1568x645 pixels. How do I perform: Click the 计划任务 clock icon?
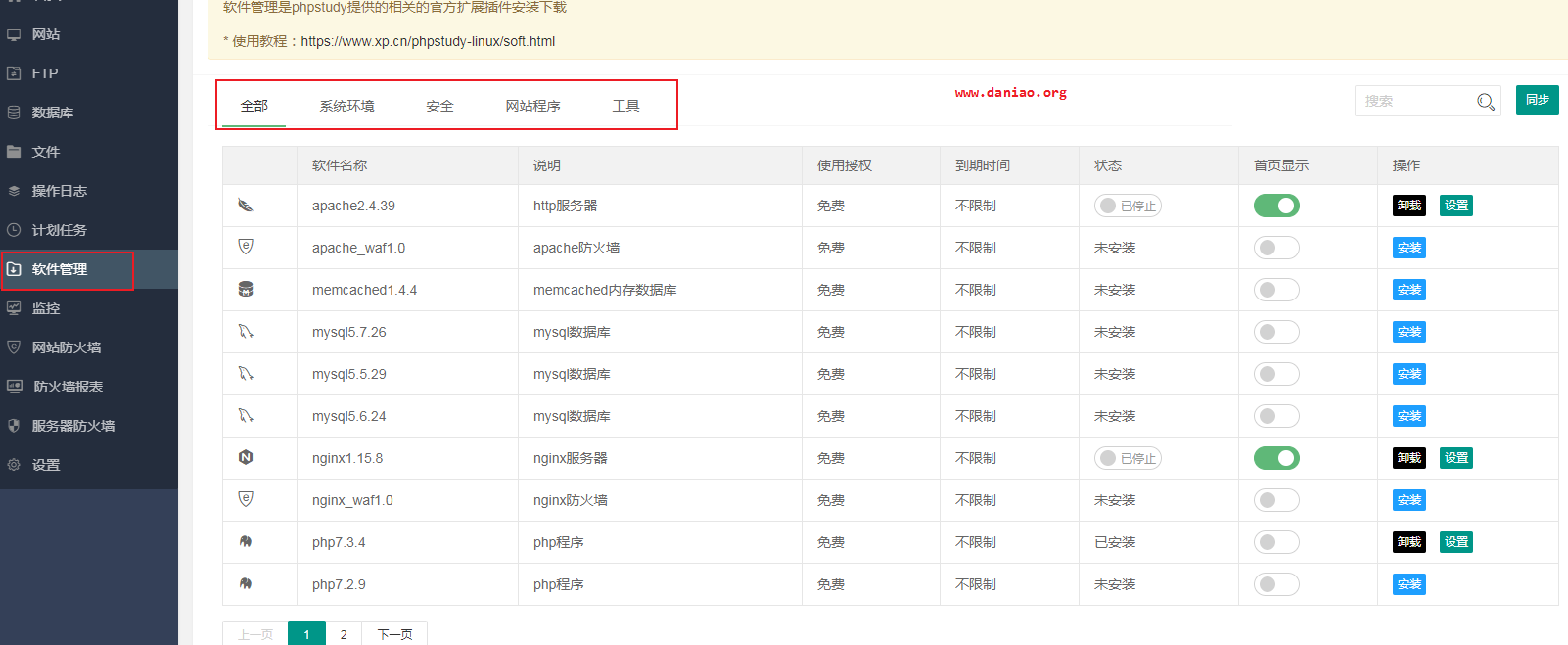pos(14,230)
